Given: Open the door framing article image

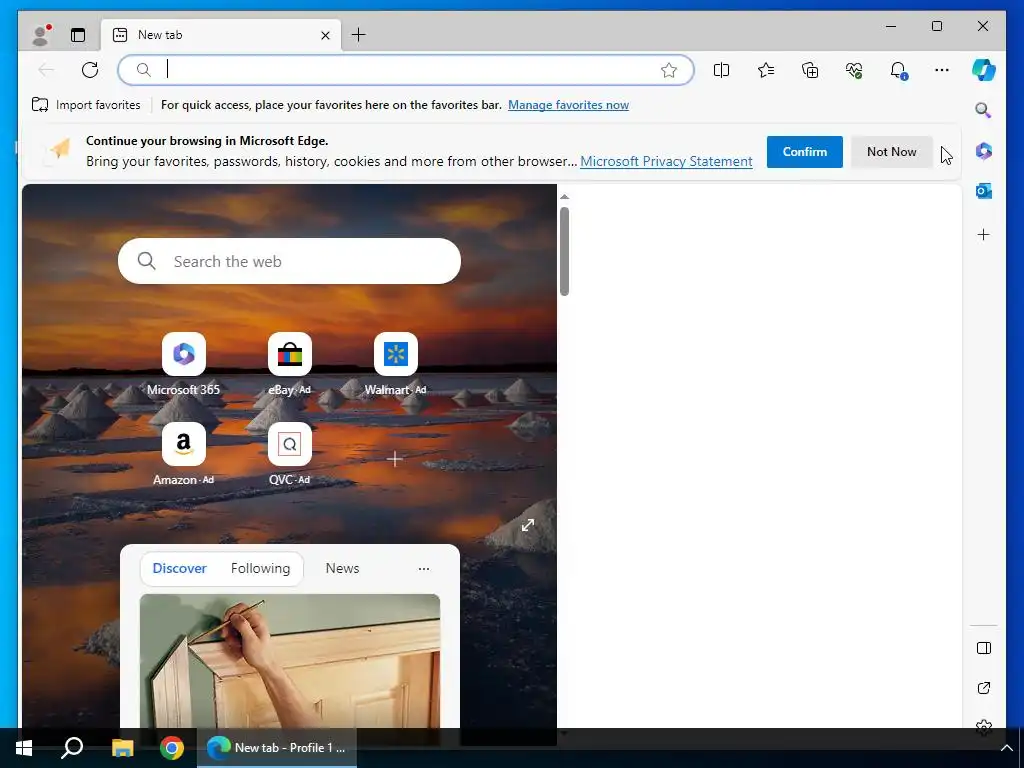Looking at the screenshot, I should pyautogui.click(x=289, y=661).
